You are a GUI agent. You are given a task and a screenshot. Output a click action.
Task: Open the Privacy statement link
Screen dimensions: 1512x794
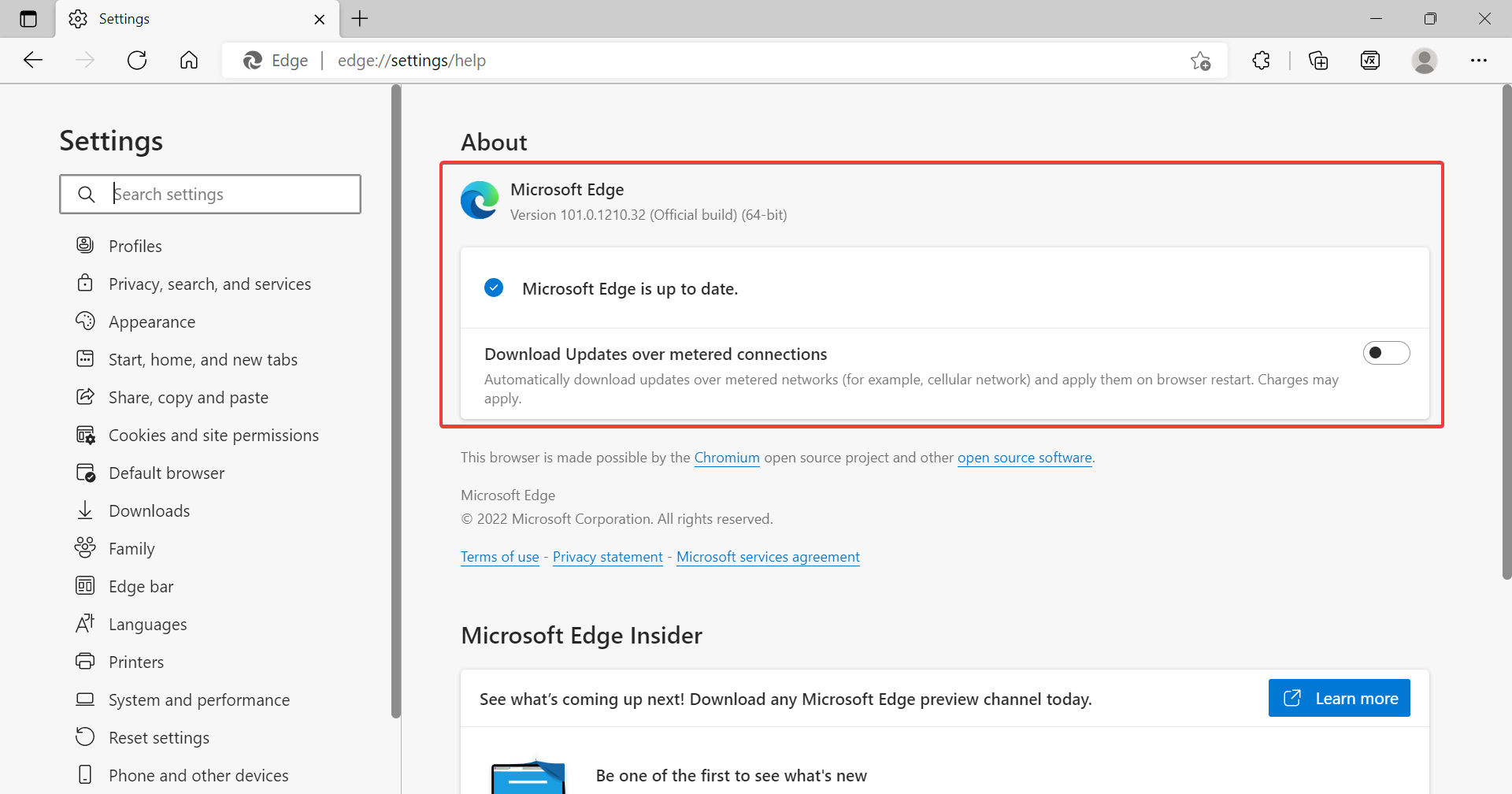tap(607, 556)
